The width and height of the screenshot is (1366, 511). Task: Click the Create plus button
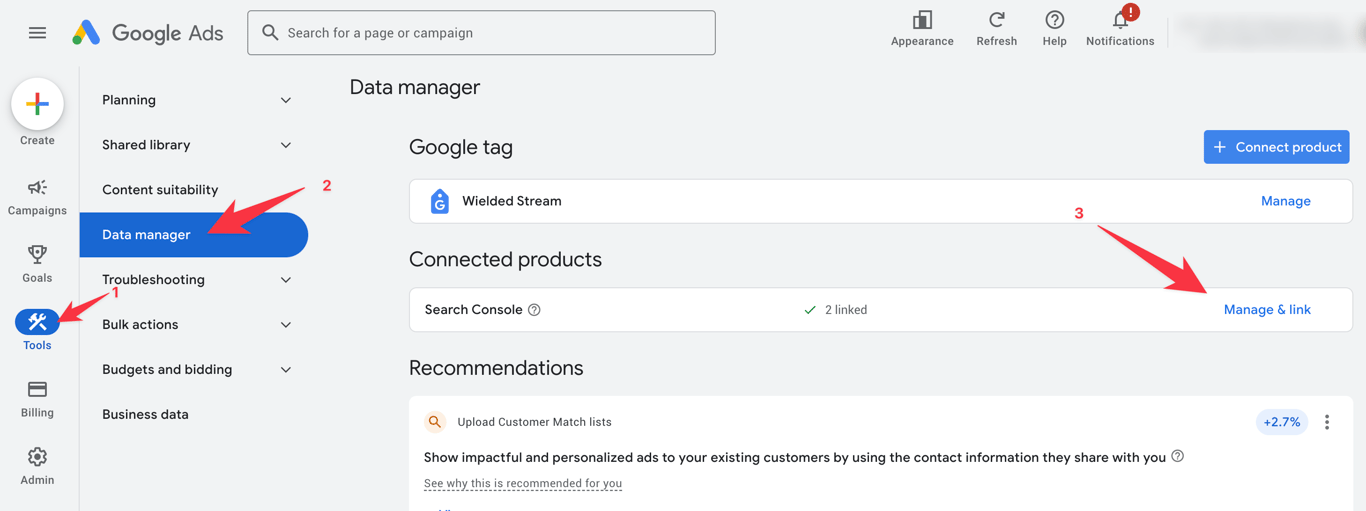[x=37, y=104]
